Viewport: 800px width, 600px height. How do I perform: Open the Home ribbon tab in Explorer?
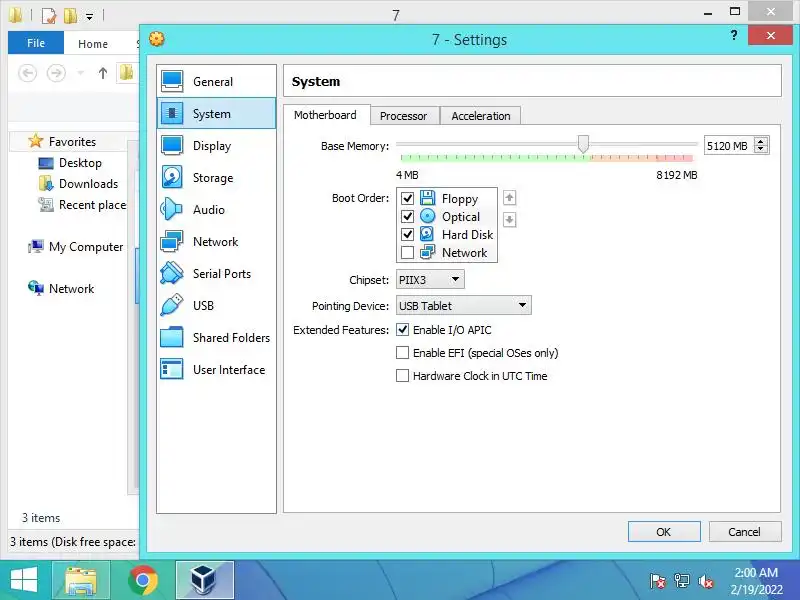pyautogui.click(x=92, y=44)
